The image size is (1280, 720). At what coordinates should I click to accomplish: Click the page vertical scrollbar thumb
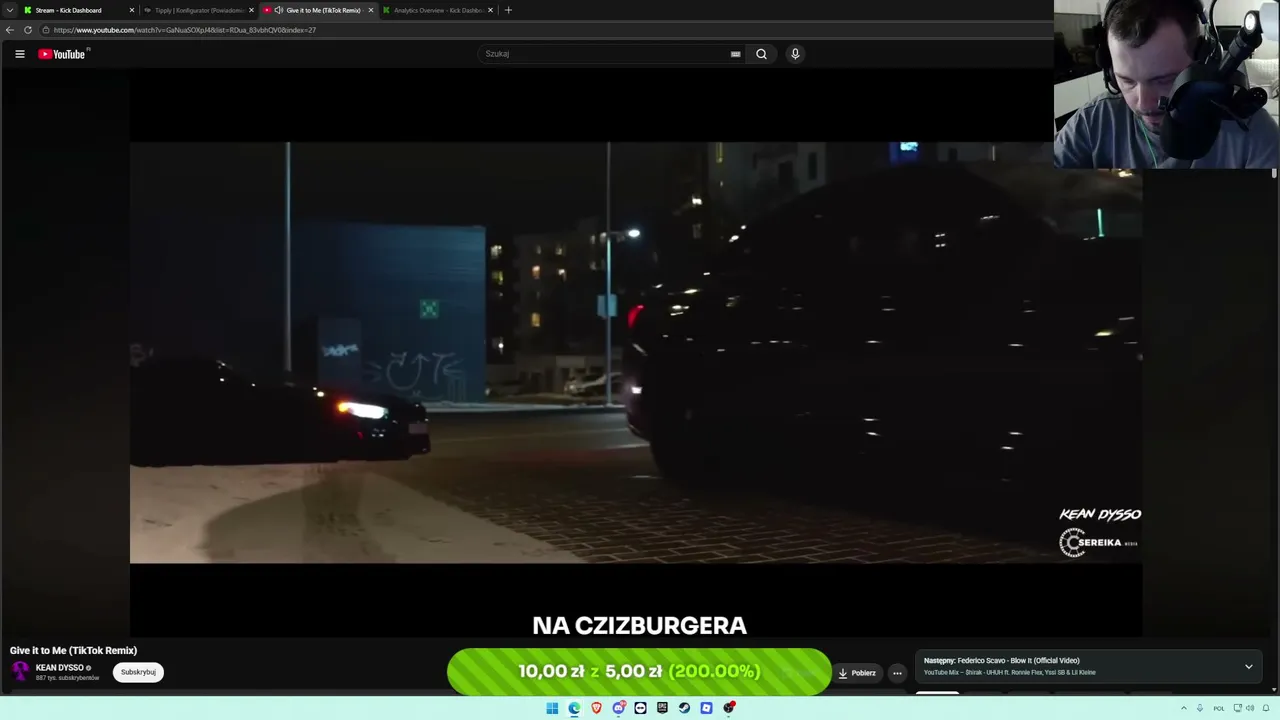(1274, 174)
